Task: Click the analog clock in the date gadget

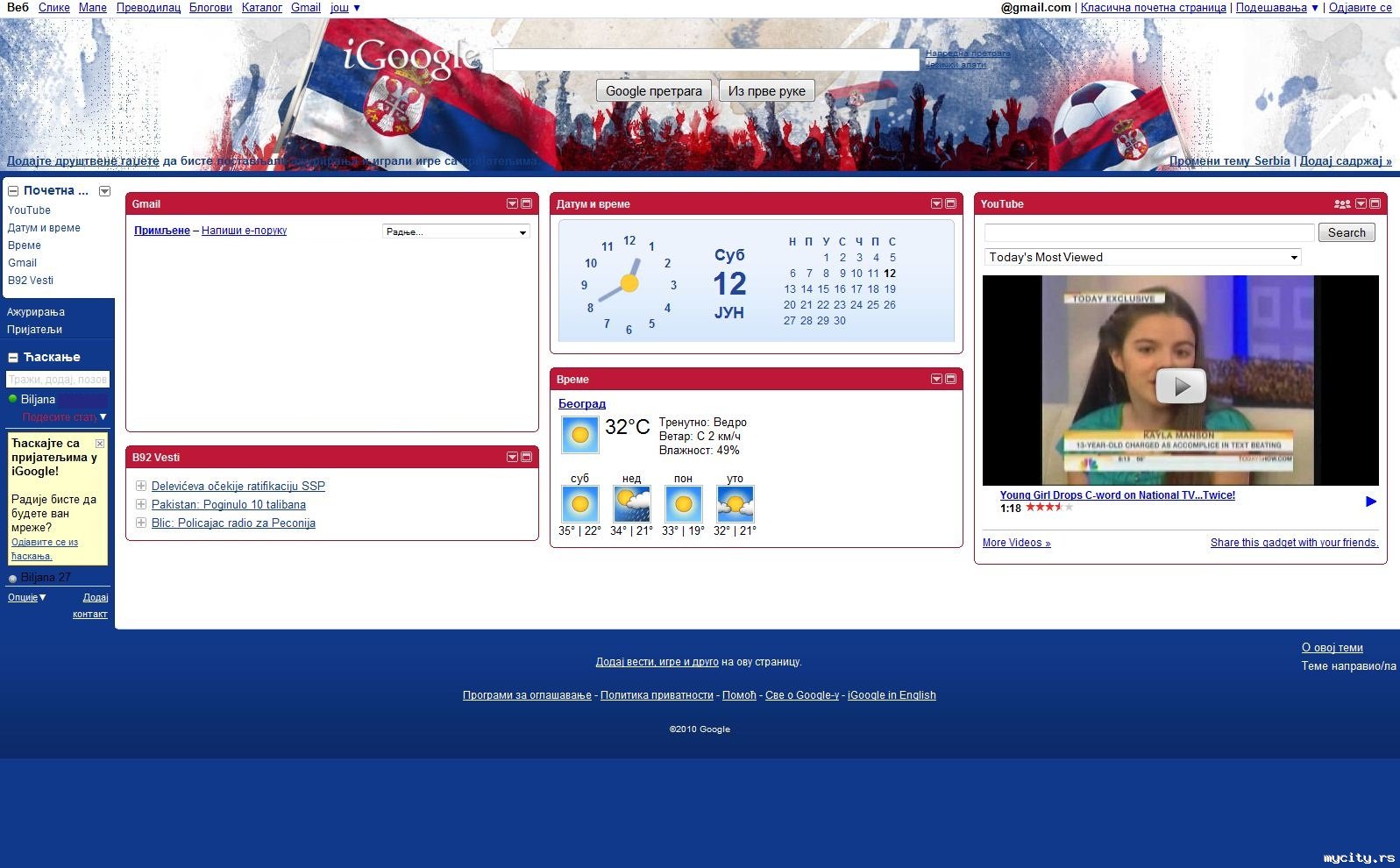Action: point(629,283)
